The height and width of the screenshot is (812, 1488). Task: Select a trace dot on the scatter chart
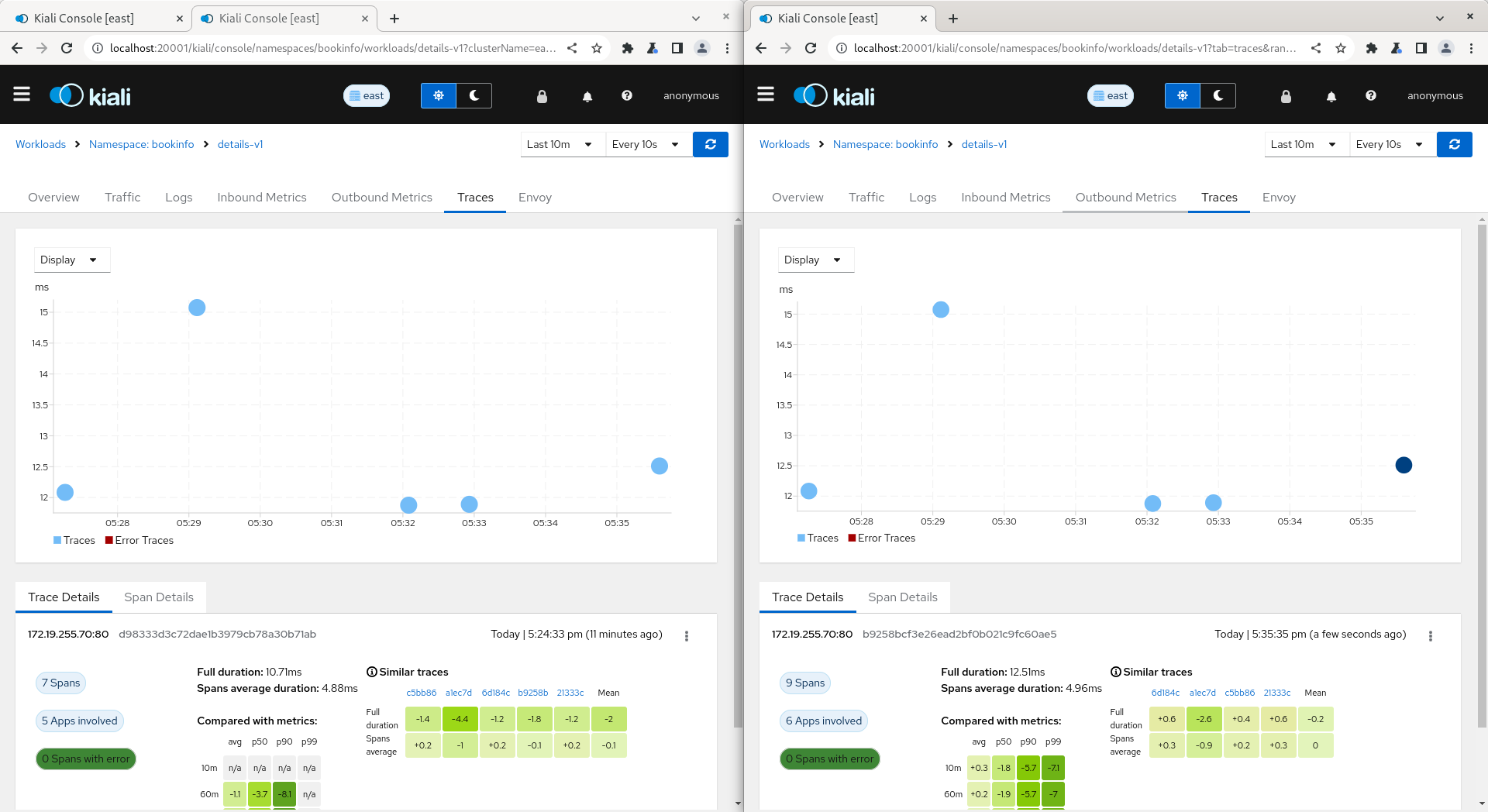tap(196, 308)
